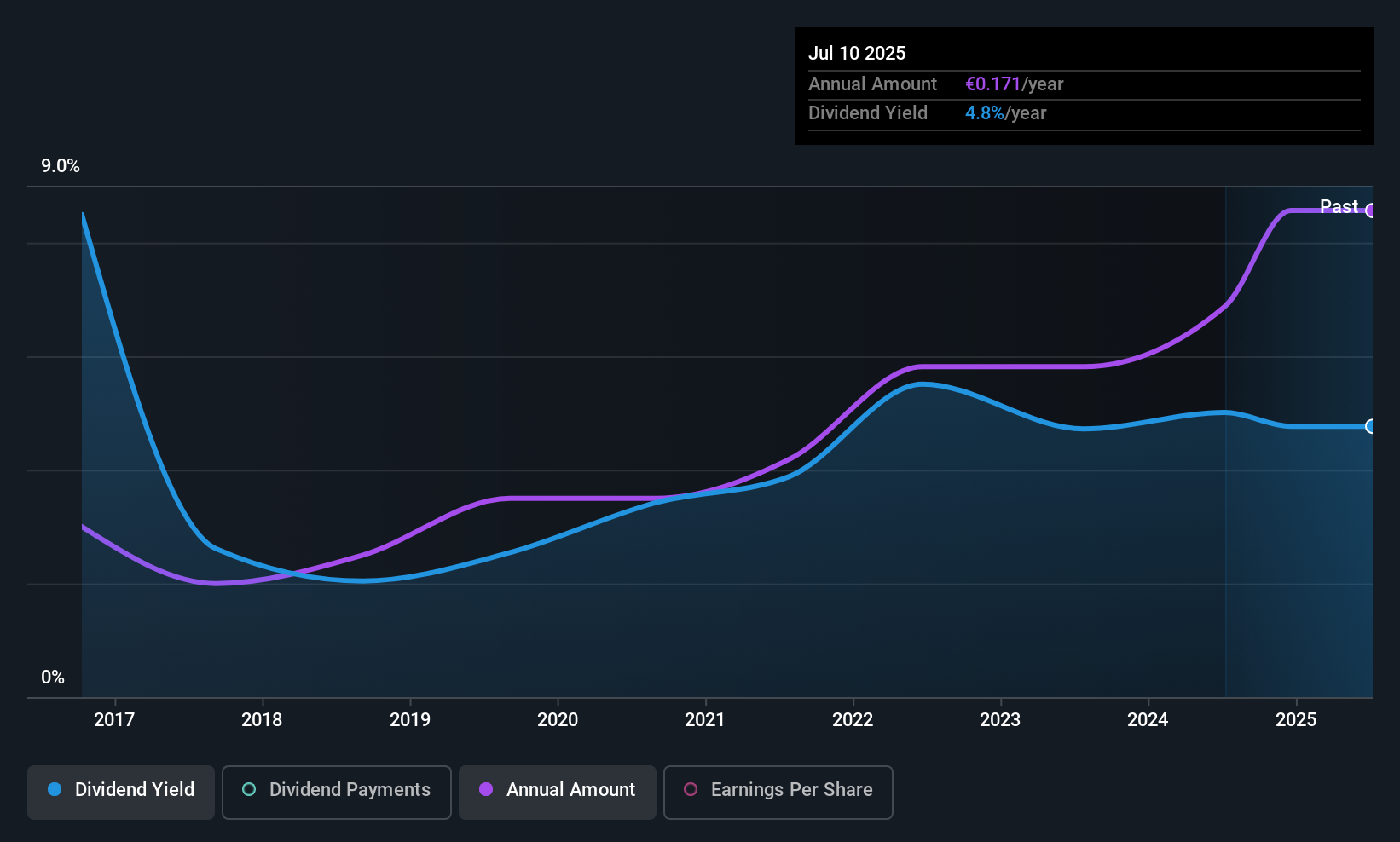Viewport: 1400px width, 842px height.
Task: Show the Earnings Per Share series
Action: click(x=778, y=790)
